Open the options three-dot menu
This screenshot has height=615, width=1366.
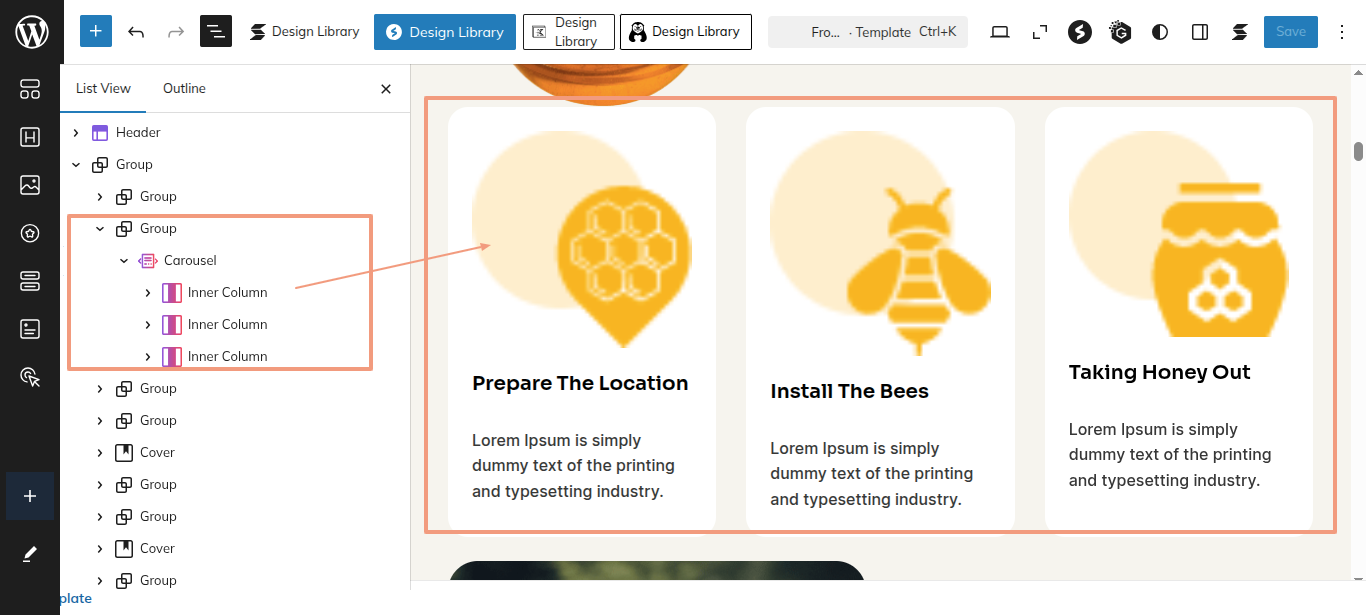point(1341,32)
